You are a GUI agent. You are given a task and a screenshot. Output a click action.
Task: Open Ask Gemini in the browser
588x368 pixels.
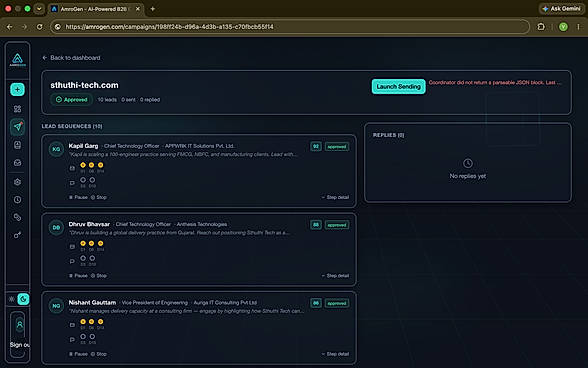(561, 9)
